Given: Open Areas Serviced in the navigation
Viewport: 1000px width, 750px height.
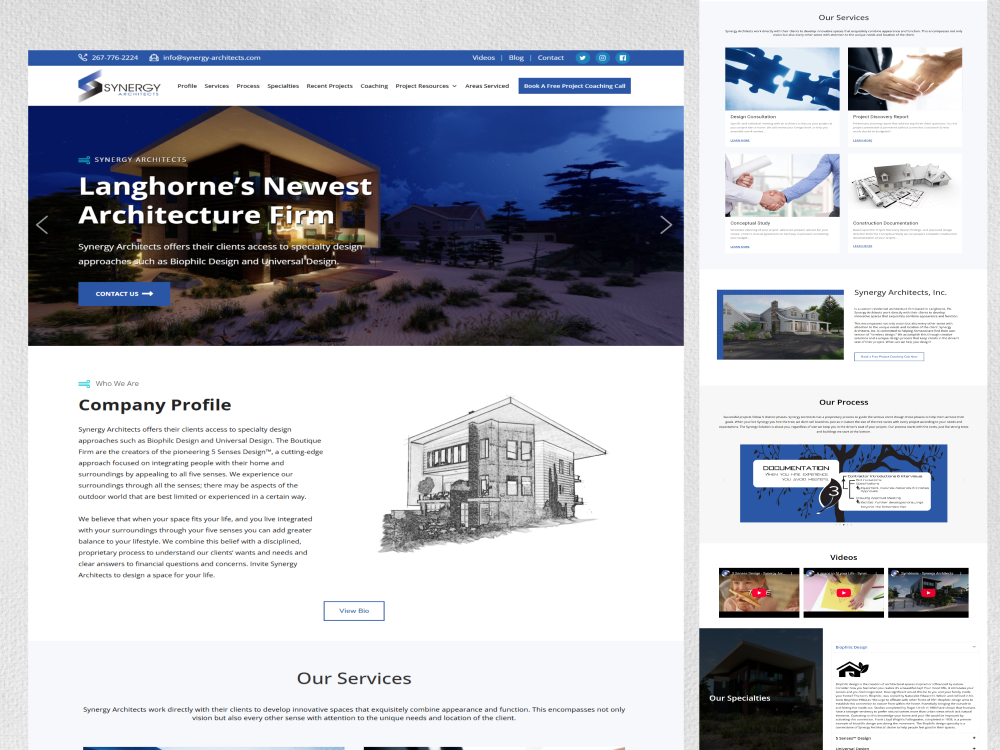Looking at the screenshot, I should (x=487, y=86).
